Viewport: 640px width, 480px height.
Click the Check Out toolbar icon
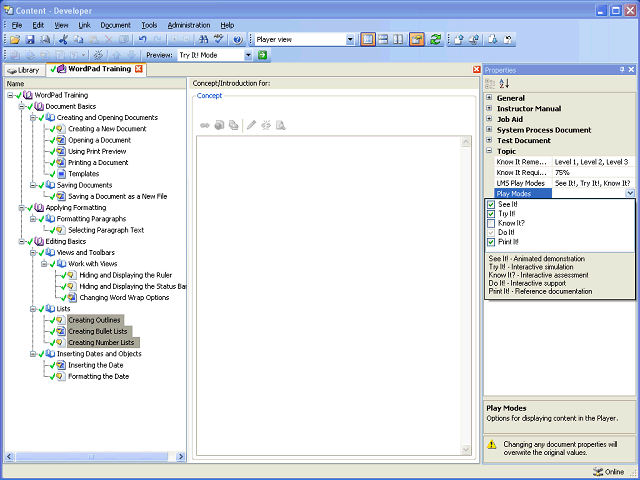(493, 40)
